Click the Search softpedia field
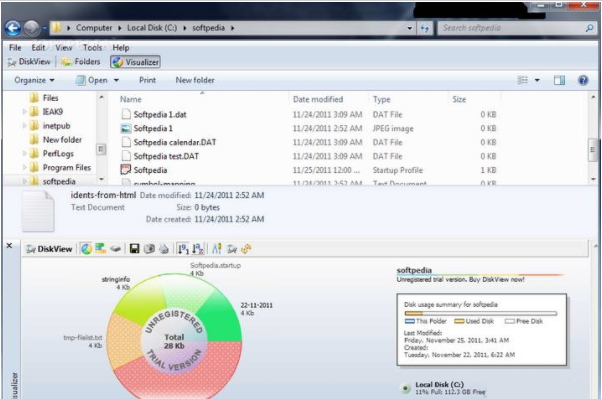Viewport: 602px width, 399px height. click(511, 28)
